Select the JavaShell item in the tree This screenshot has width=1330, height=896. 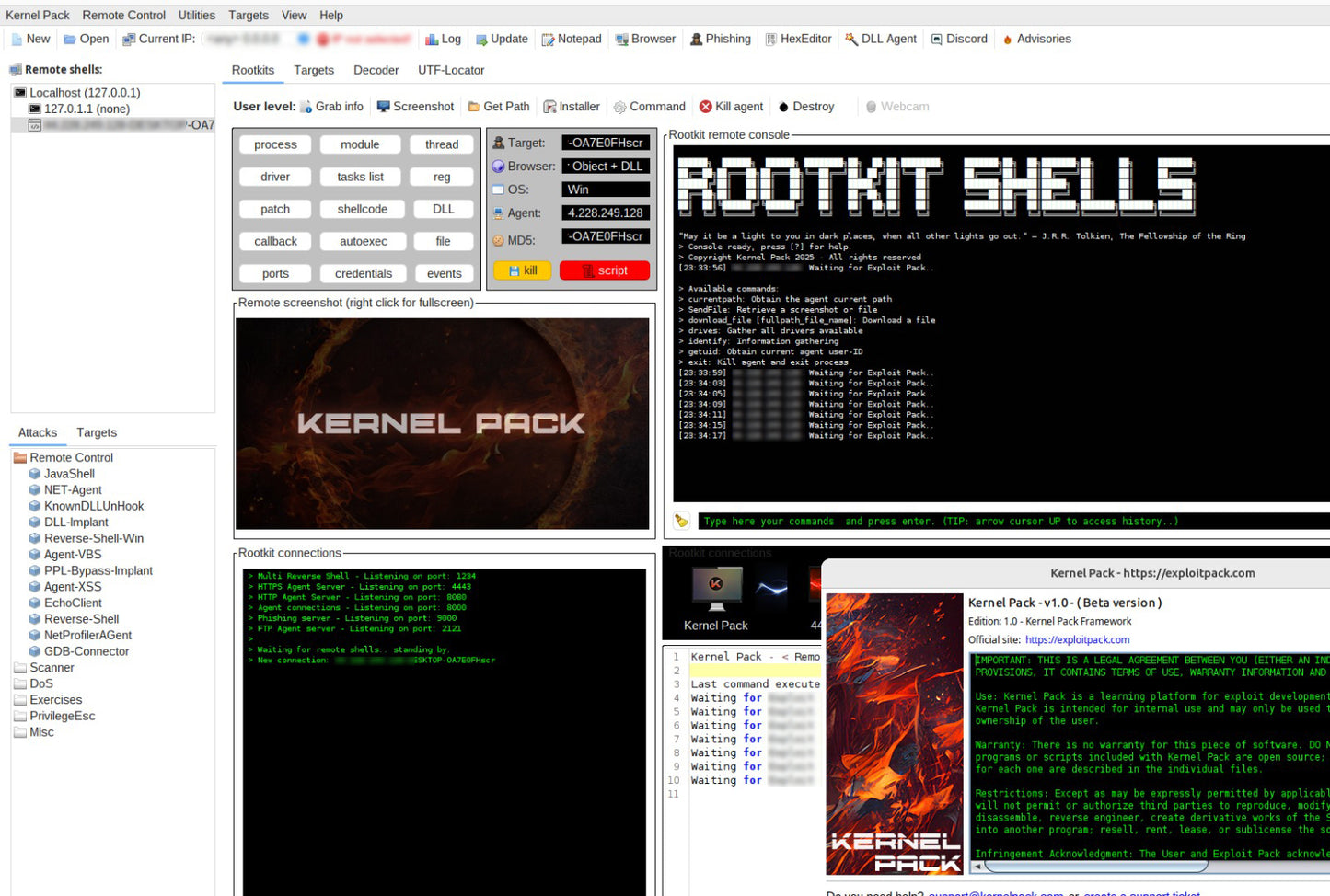(x=69, y=474)
